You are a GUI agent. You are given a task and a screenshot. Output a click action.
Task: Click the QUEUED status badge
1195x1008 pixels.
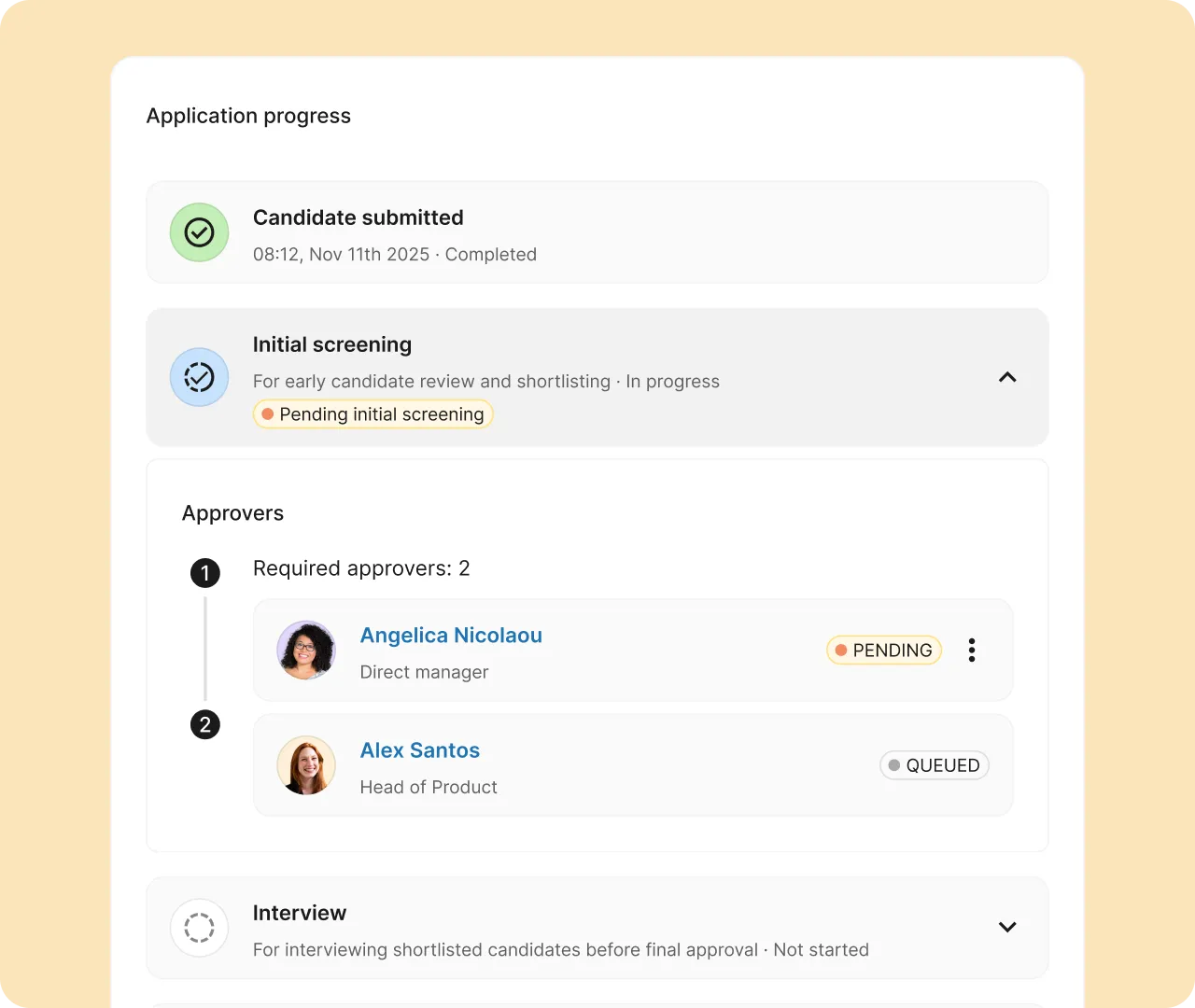934,765
